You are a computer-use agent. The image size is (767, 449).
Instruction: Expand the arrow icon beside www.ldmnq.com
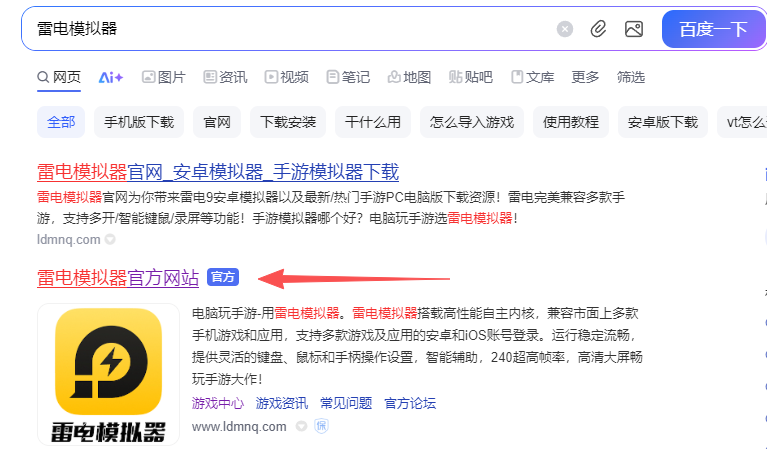[301, 427]
